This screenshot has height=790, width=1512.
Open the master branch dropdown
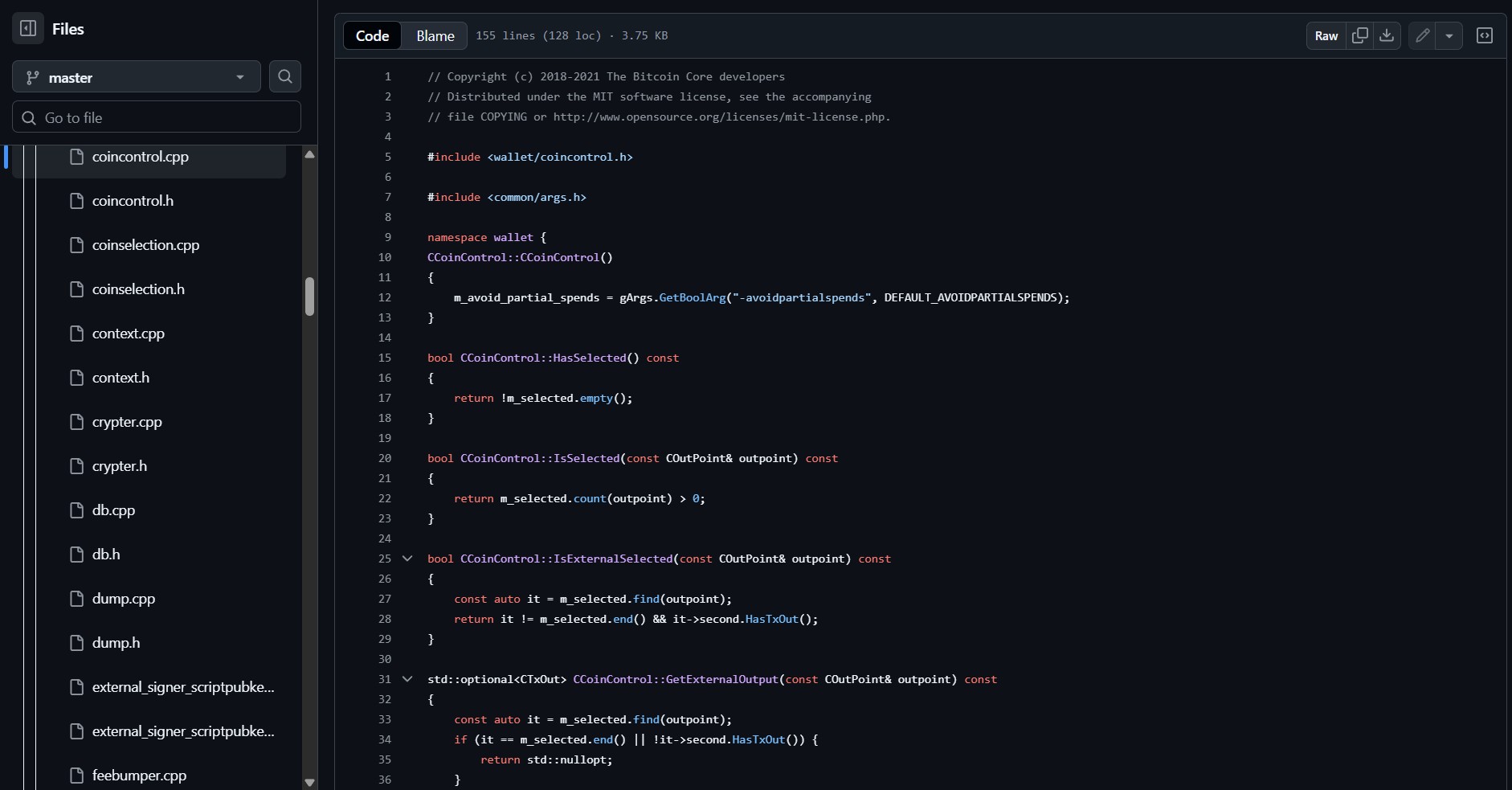pyautogui.click(x=137, y=77)
